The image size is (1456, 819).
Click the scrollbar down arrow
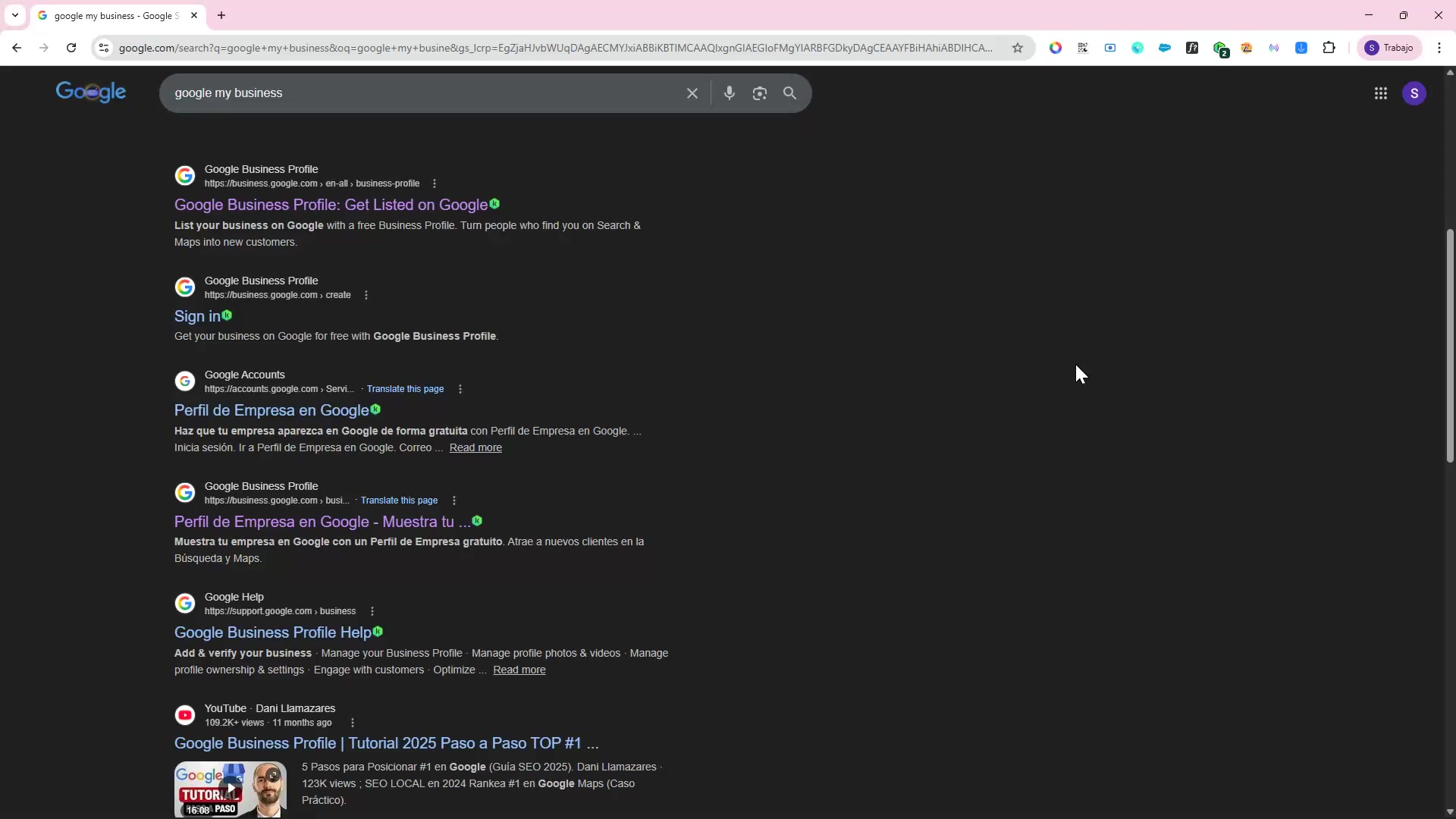(x=1450, y=811)
